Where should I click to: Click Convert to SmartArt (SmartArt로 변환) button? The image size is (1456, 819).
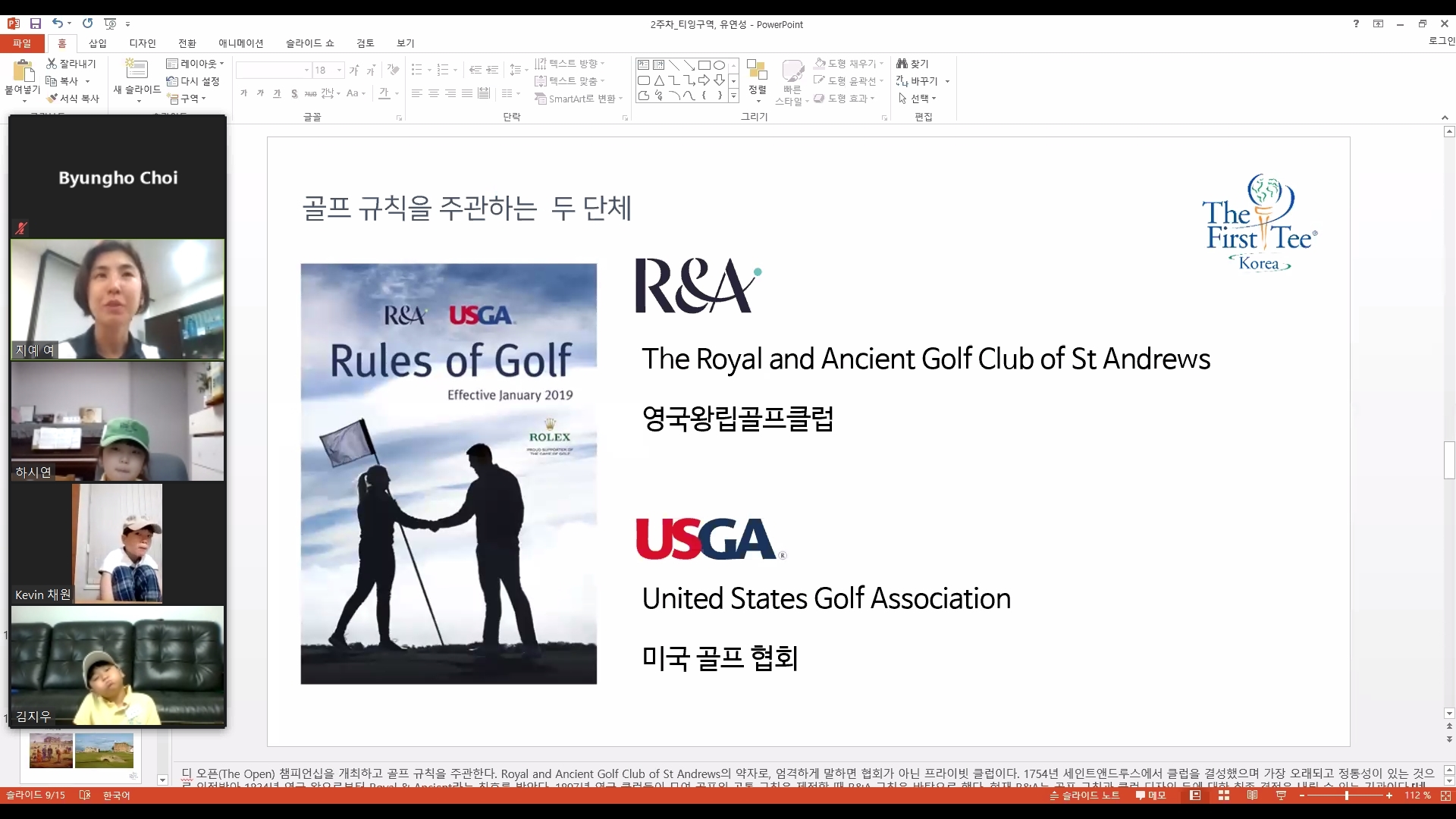click(x=578, y=99)
